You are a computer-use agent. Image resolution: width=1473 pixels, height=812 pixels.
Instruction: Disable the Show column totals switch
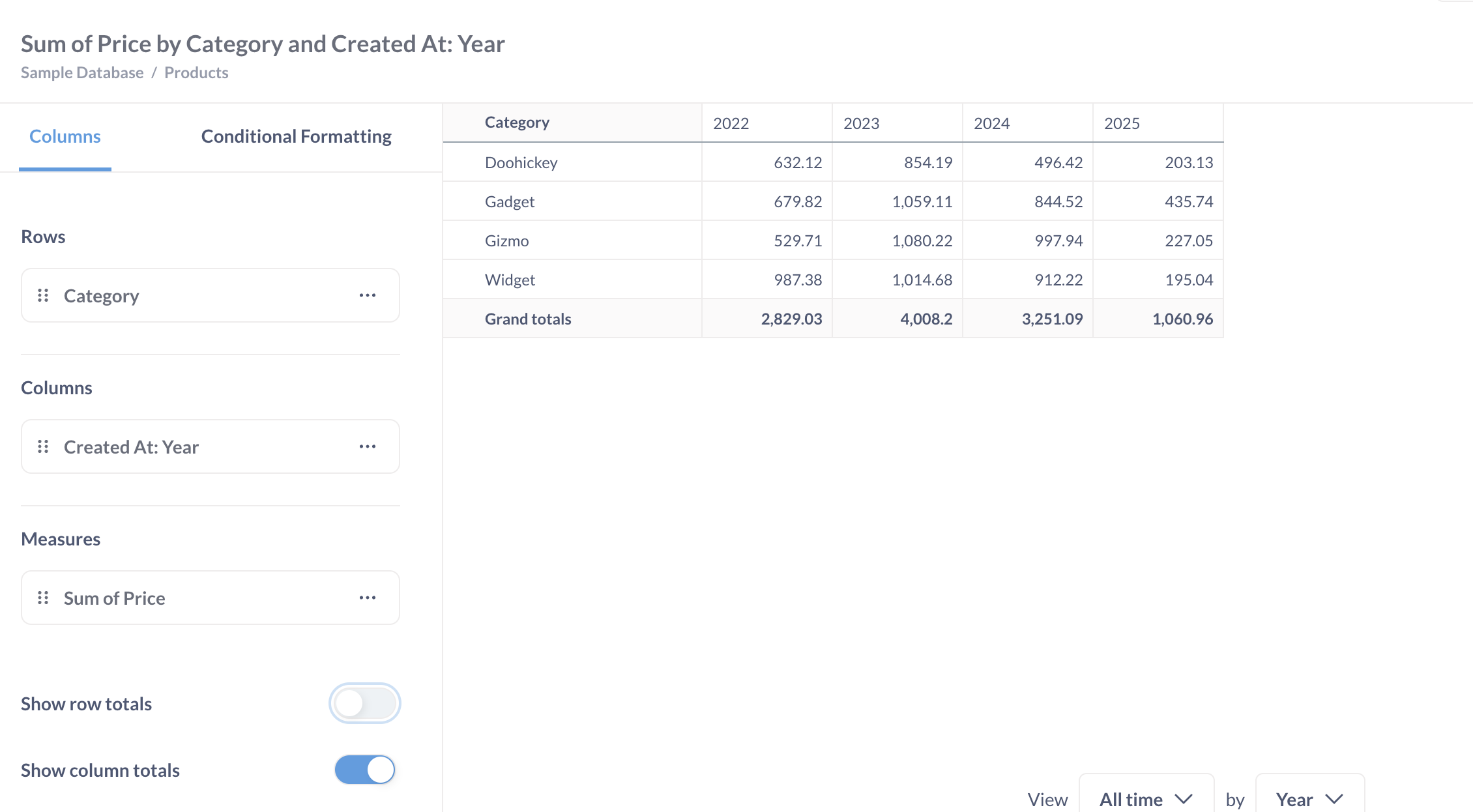pyautogui.click(x=365, y=770)
